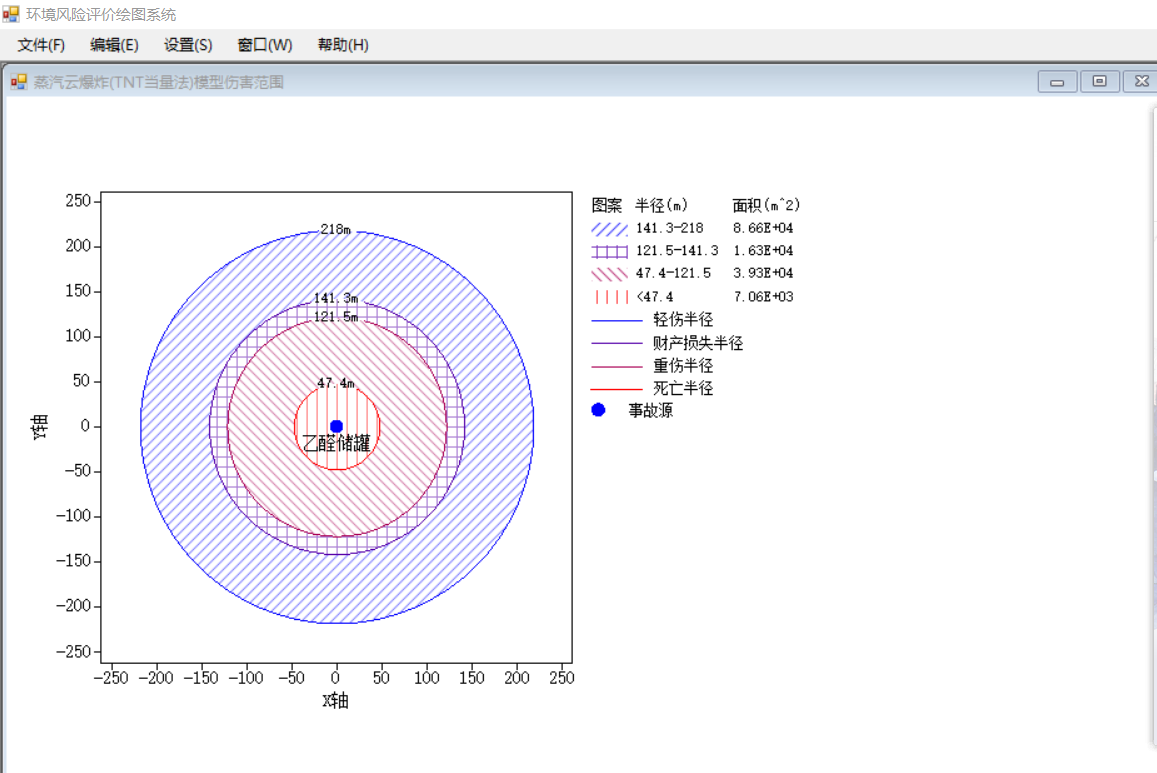Screen dimensions: 1157x773
Task: Open the 编辑(E) menu
Action: click(x=114, y=45)
